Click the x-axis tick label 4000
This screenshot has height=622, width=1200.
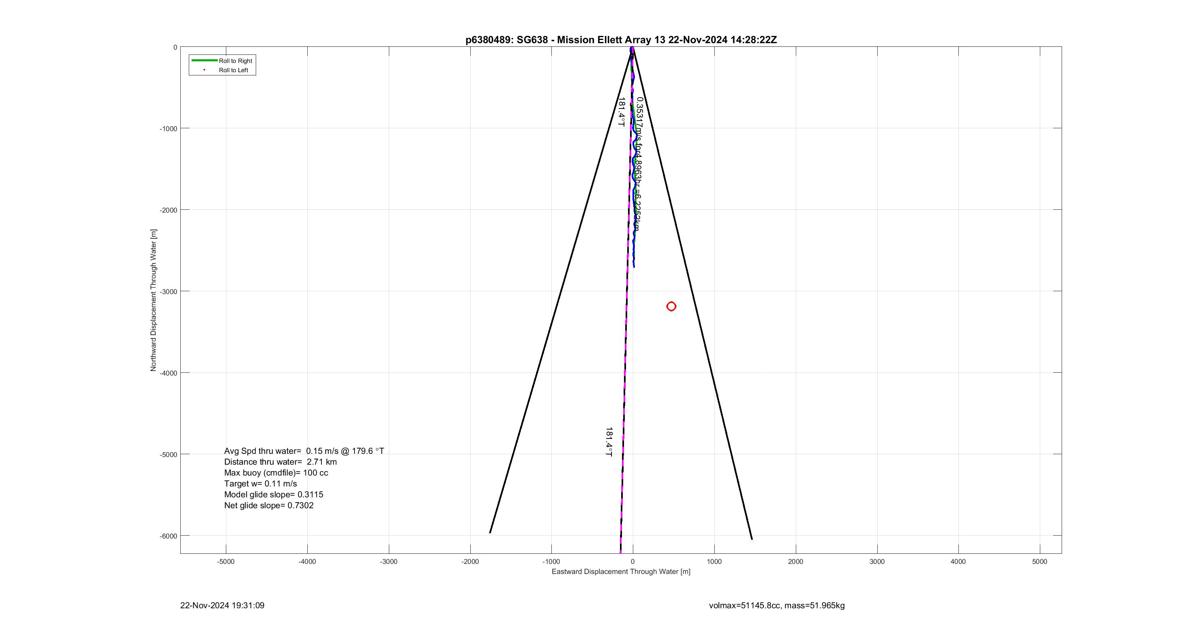[958, 562]
